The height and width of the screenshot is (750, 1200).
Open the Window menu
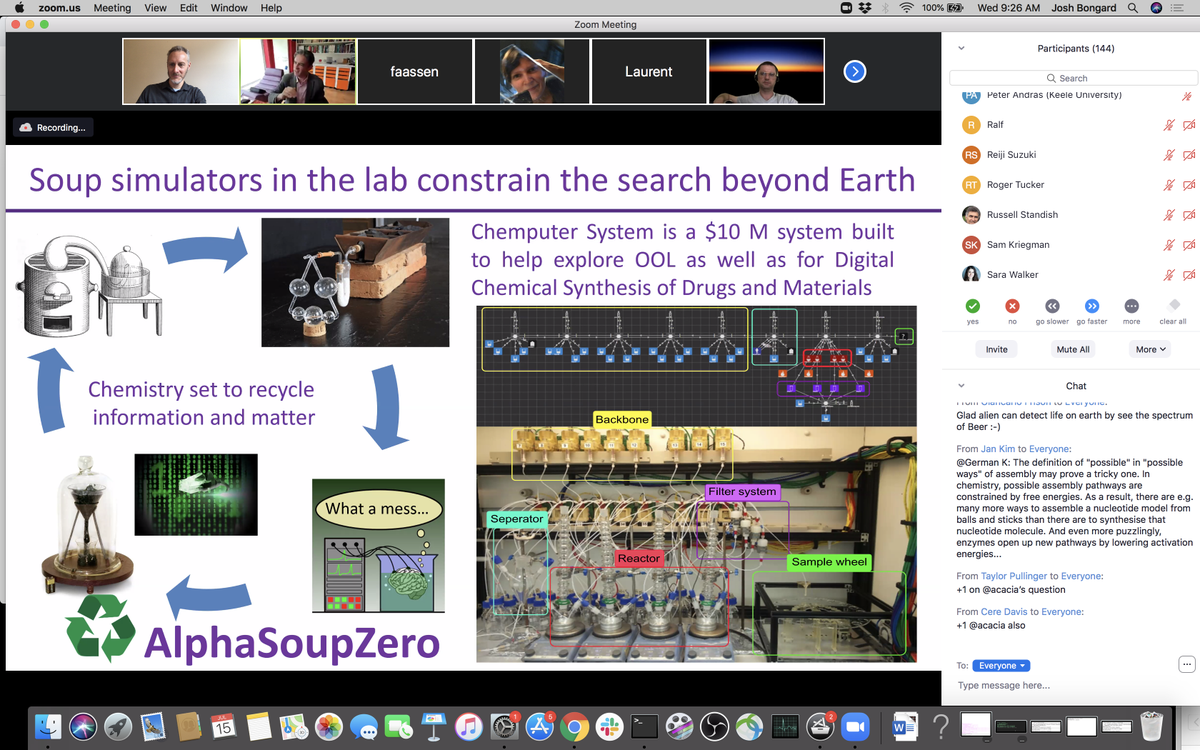(x=229, y=8)
